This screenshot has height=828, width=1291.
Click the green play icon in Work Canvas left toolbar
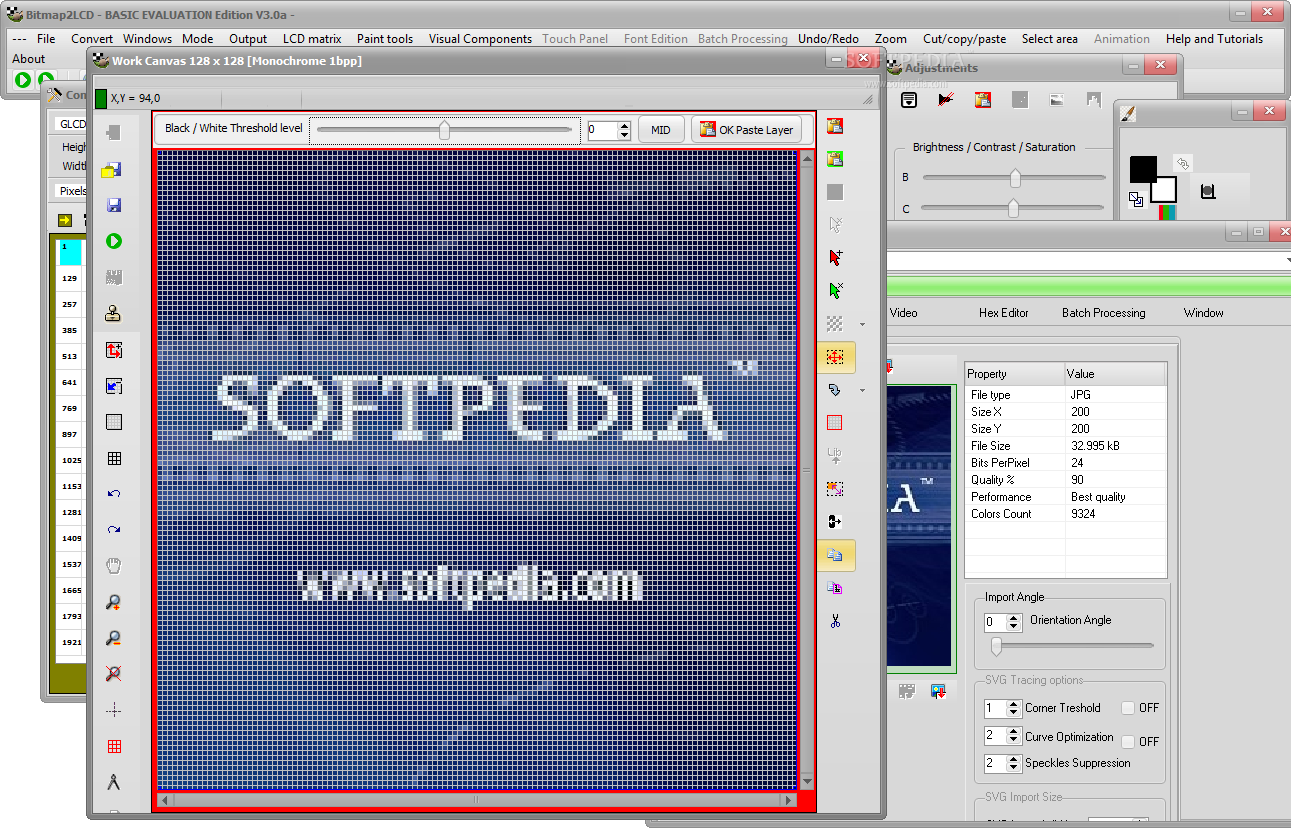tap(114, 241)
